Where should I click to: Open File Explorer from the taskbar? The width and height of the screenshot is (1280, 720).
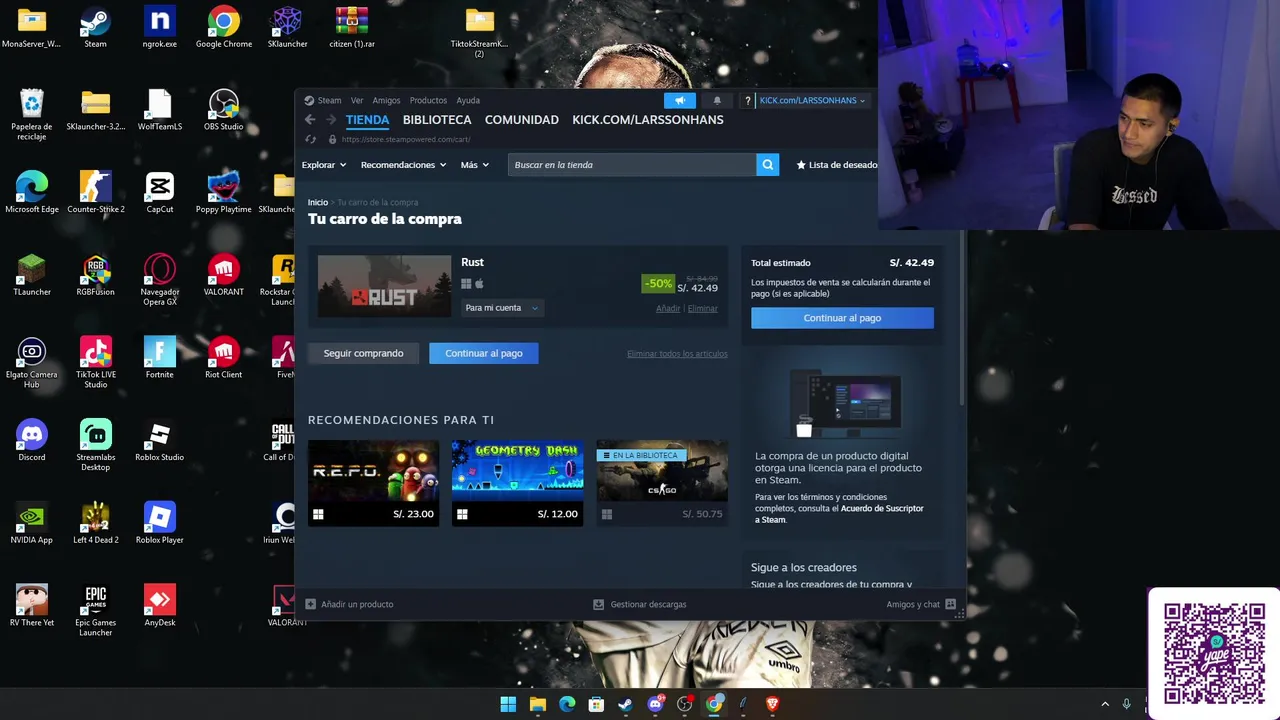pos(538,704)
